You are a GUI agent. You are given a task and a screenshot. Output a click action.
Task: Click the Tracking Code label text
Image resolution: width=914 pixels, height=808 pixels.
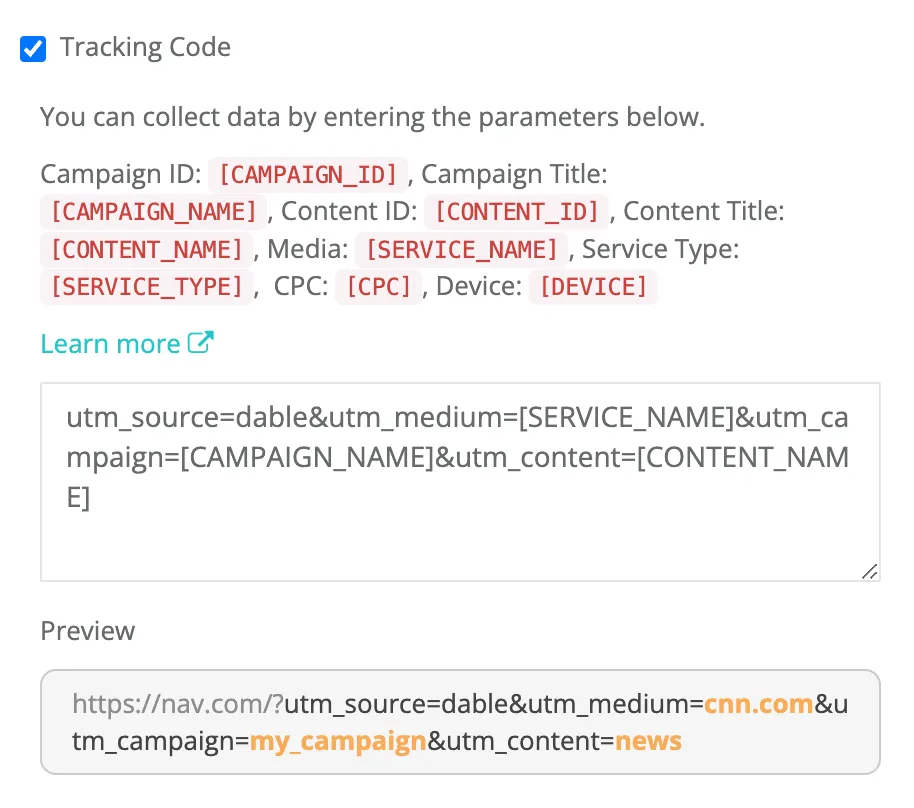[145, 47]
